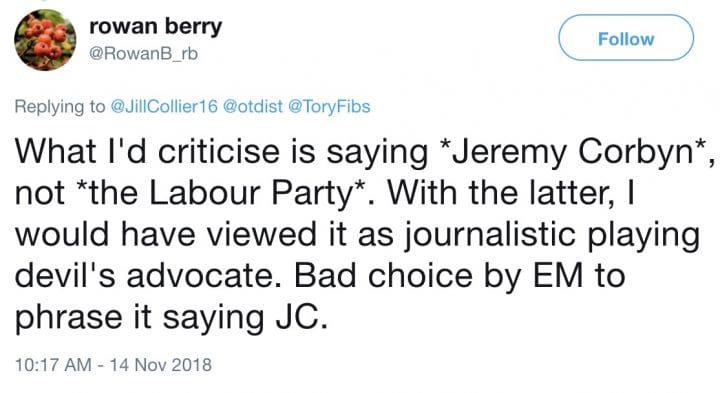
Task: Select the phrase 'devil's advocate'
Action: 145,275
